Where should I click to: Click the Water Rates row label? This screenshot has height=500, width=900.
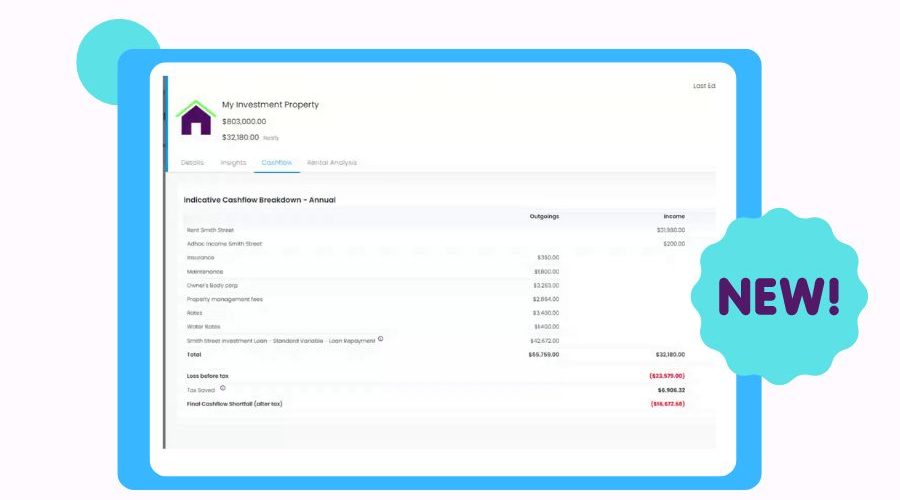(x=203, y=327)
